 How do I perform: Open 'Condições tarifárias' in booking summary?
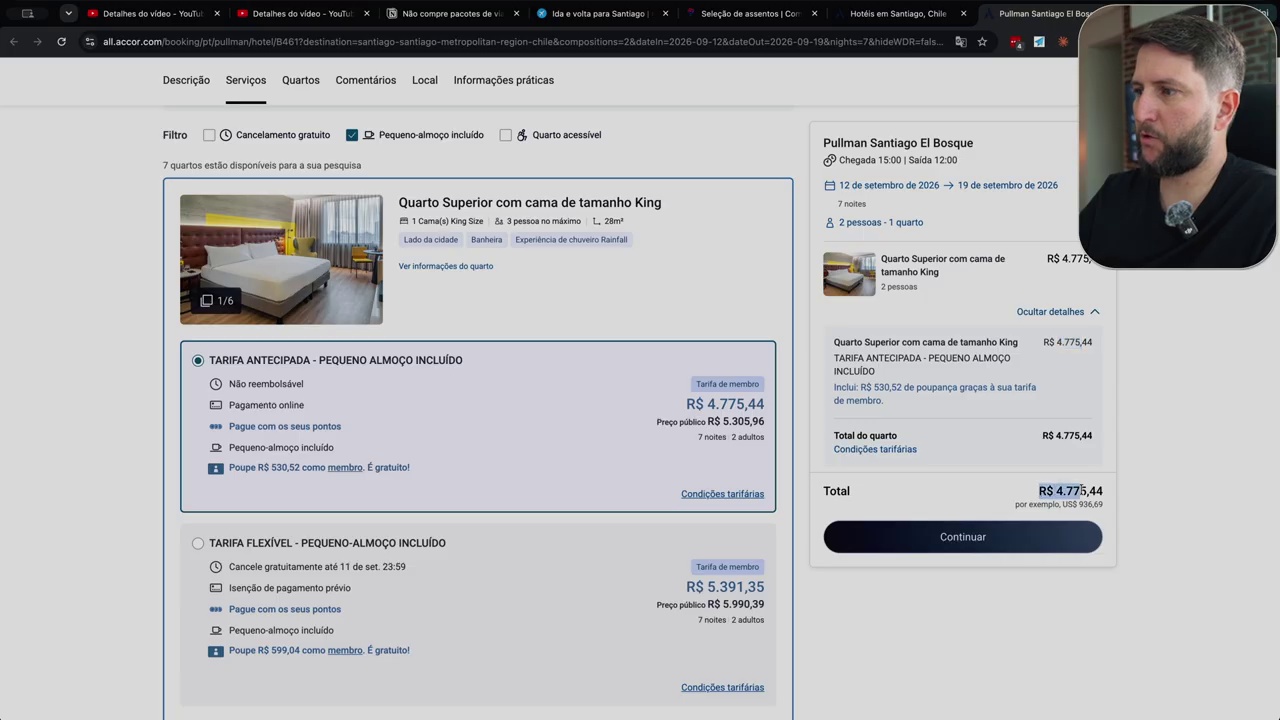coord(875,449)
